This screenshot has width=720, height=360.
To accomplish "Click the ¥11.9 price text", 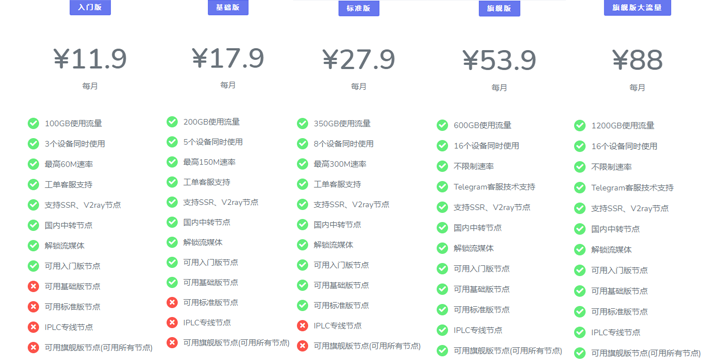I will [90, 59].
